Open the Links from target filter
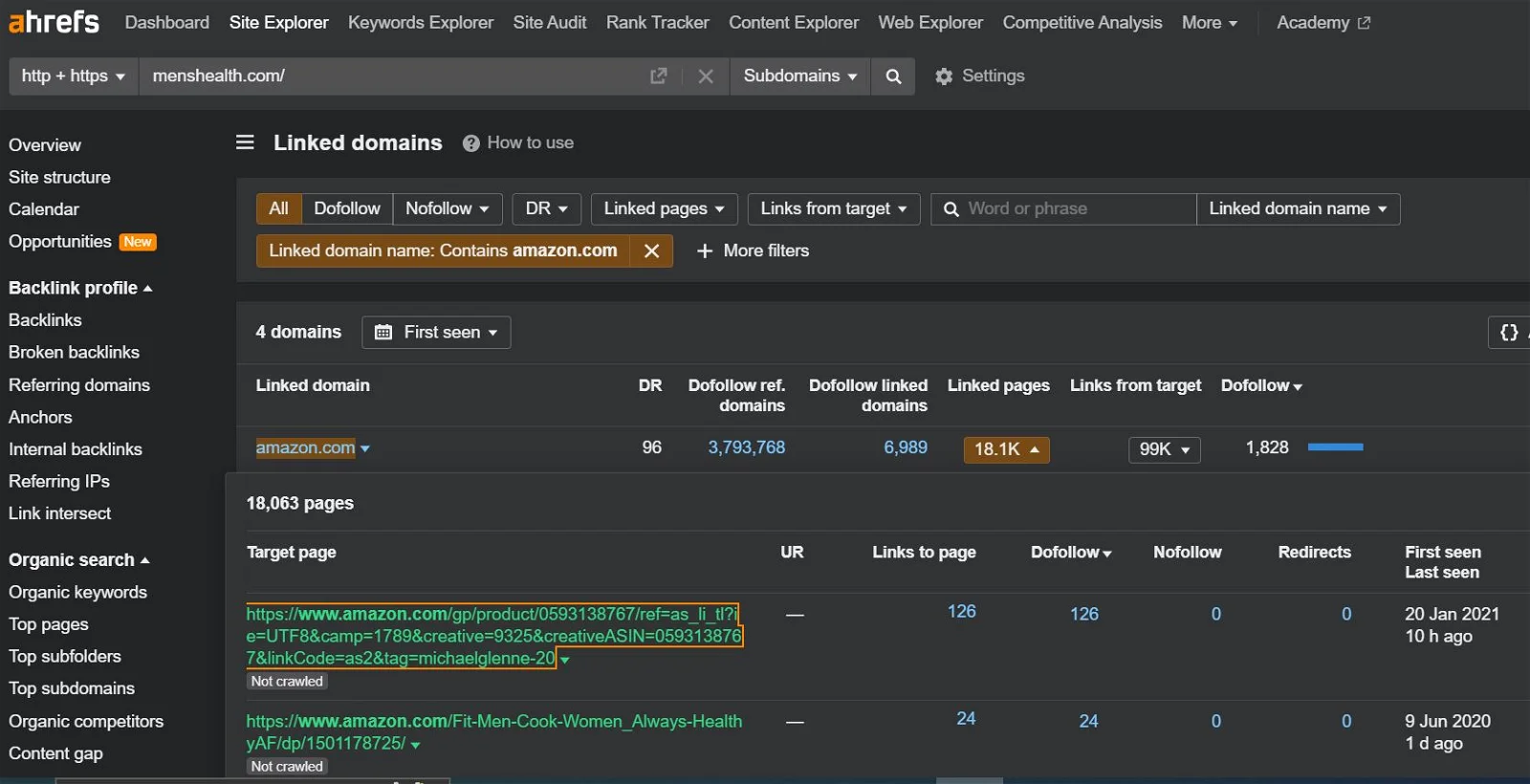Screen dimensions: 1530x784 833,208
